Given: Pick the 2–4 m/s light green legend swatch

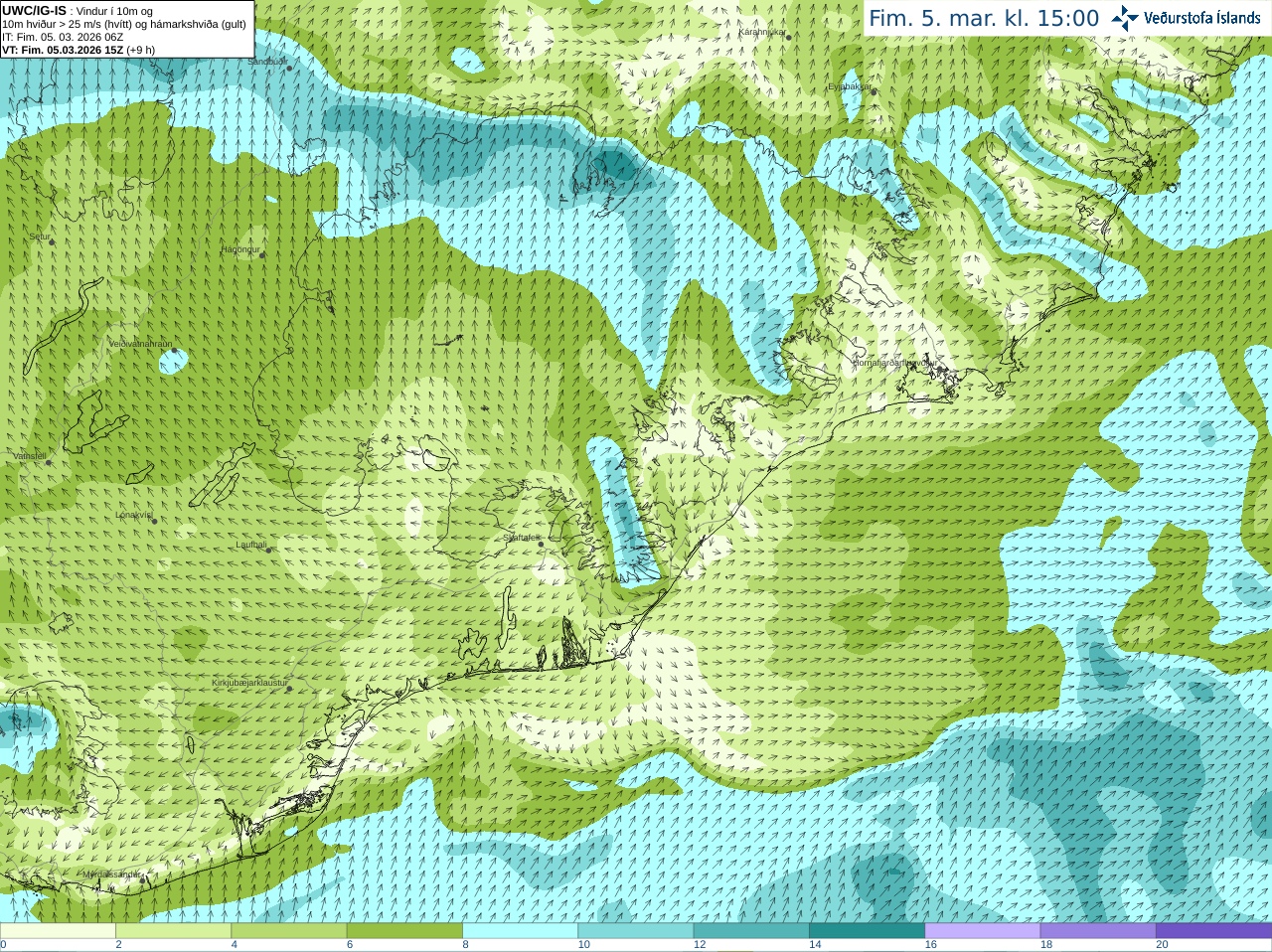Looking at the screenshot, I should [x=173, y=931].
